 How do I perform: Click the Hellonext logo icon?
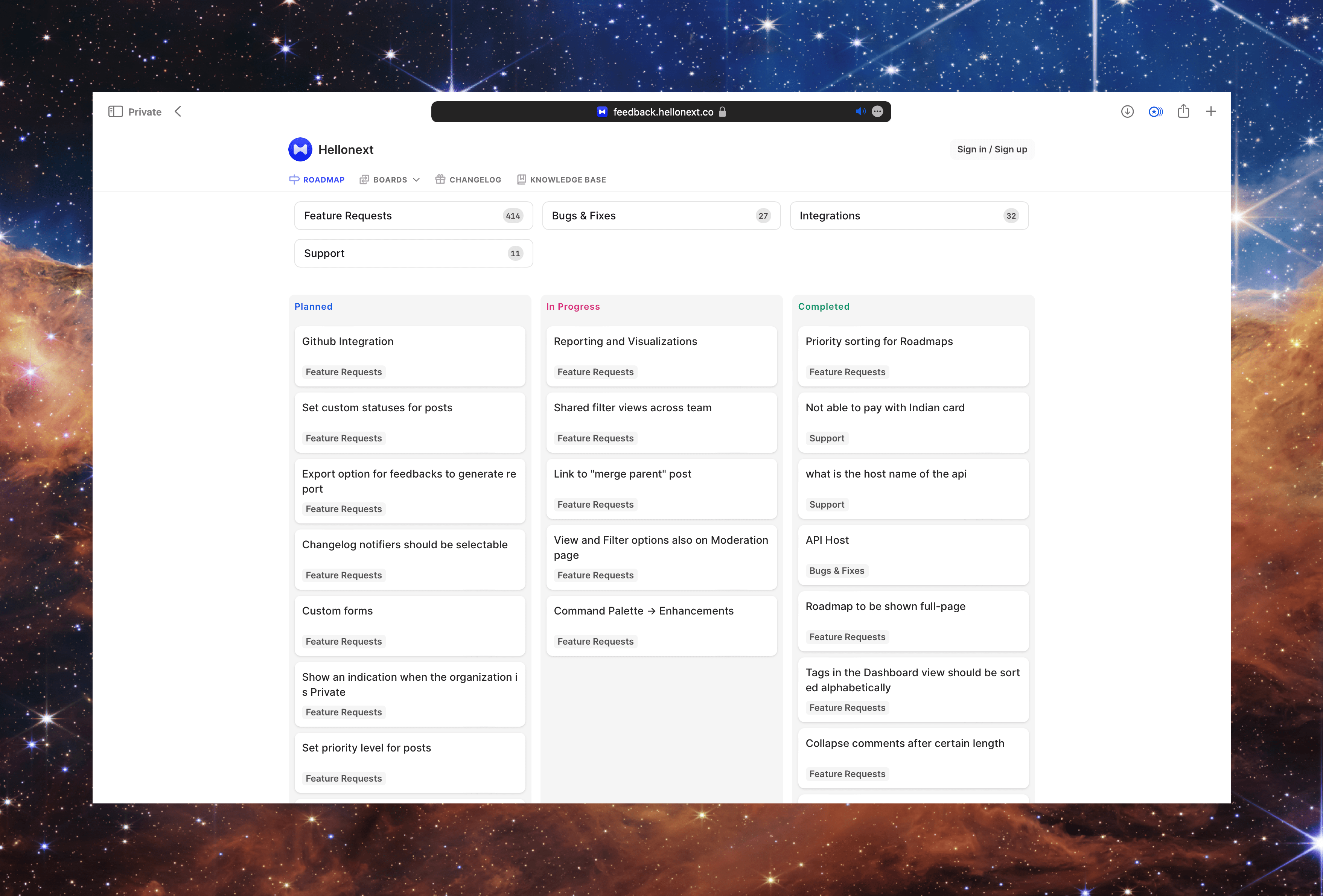click(300, 149)
